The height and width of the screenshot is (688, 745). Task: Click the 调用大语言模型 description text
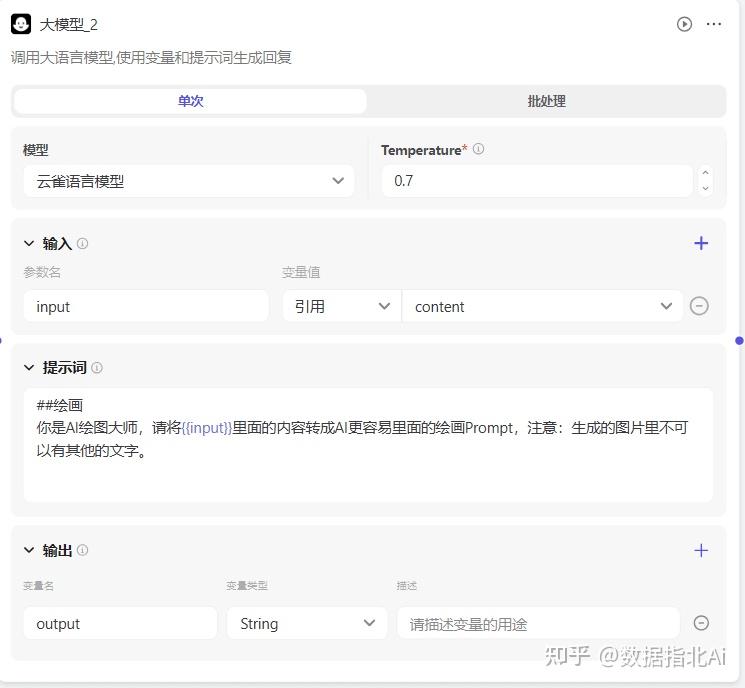coord(151,57)
